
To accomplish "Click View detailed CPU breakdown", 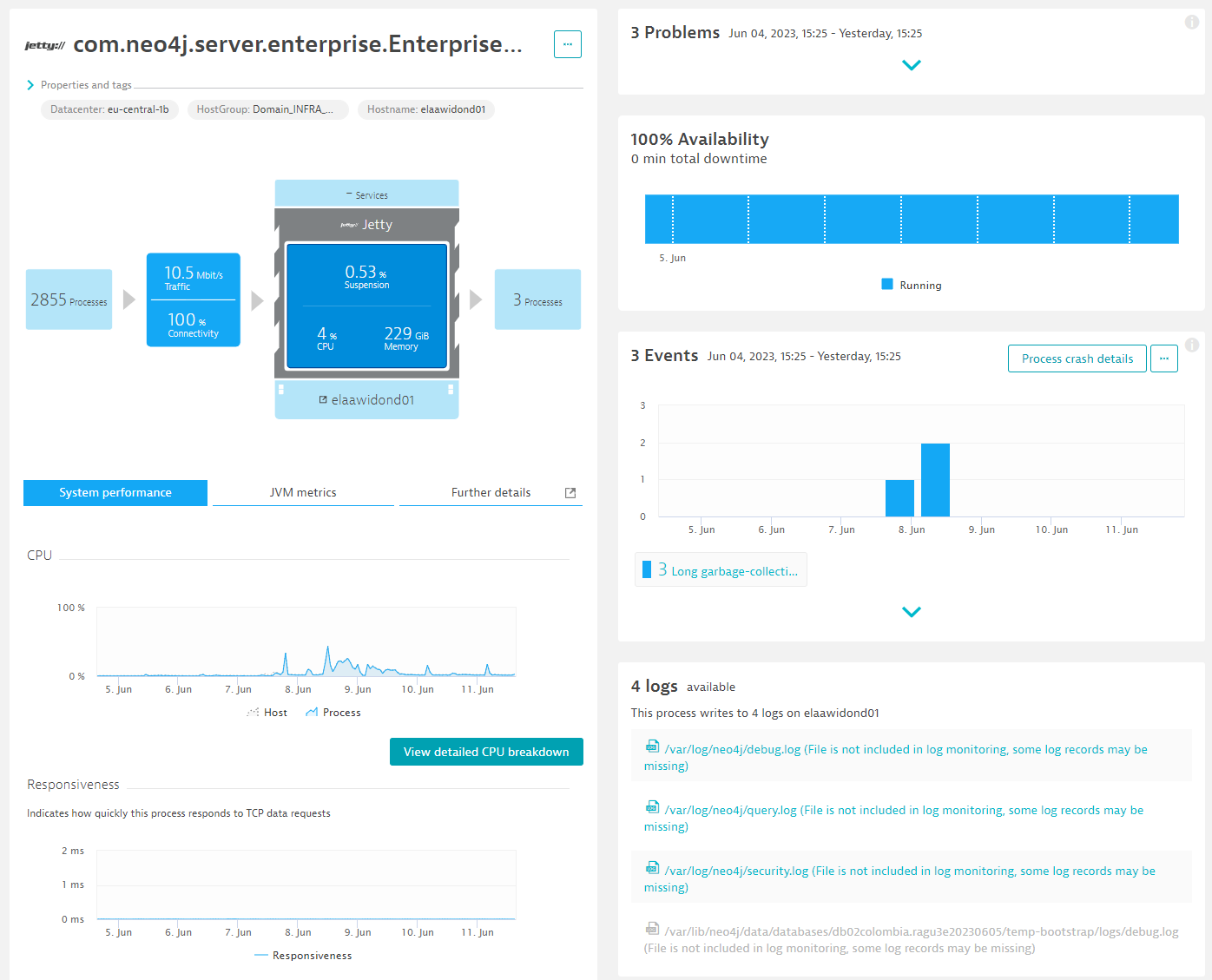I will click(486, 751).
